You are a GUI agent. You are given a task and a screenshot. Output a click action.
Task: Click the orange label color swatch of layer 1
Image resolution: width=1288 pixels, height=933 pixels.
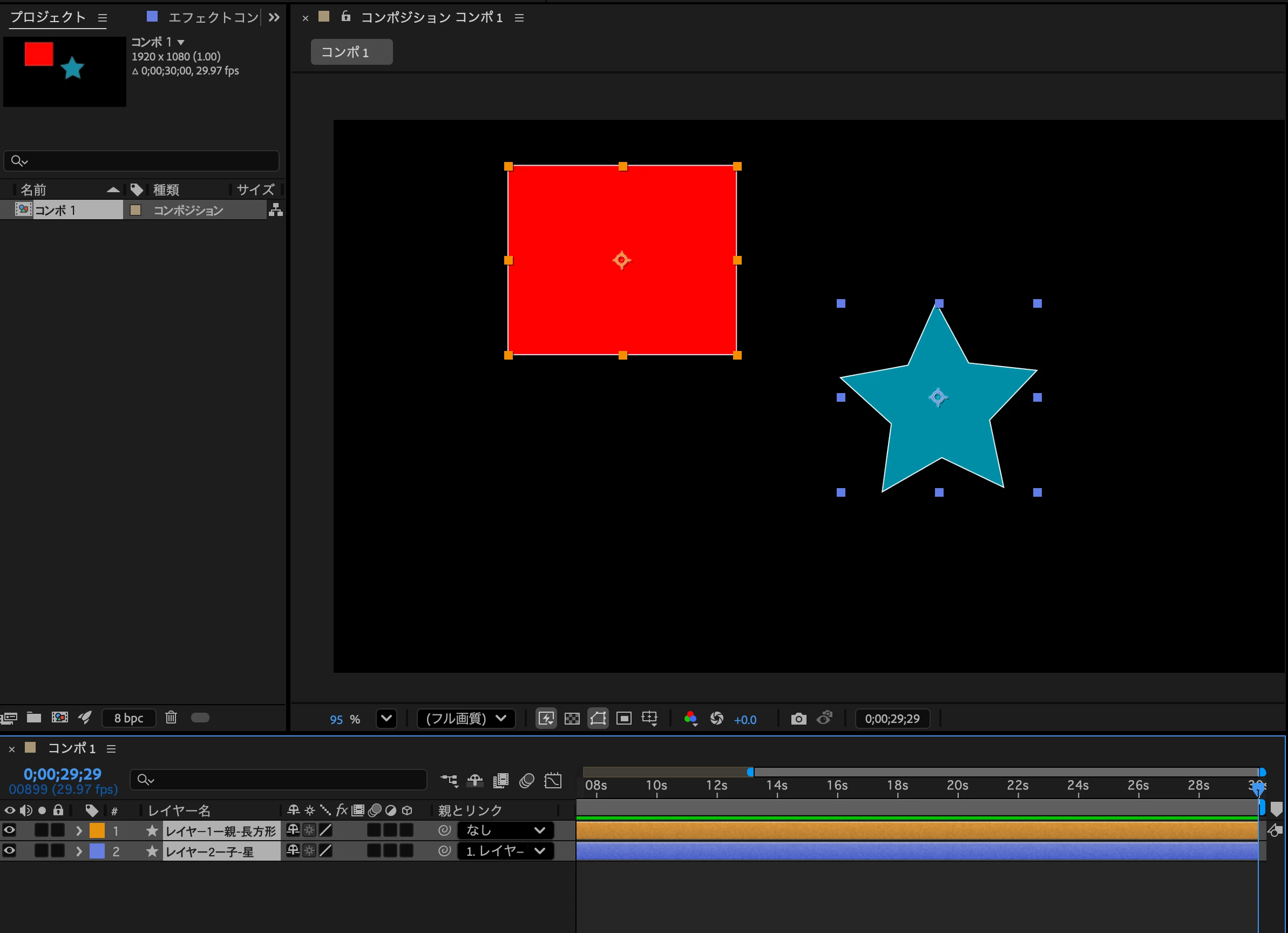coord(97,831)
